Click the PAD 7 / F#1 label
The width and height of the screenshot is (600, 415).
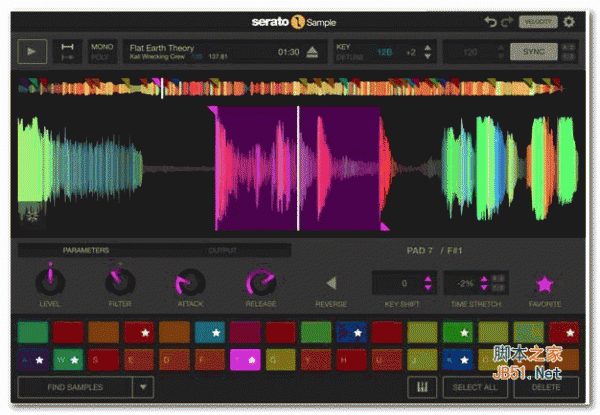(x=434, y=251)
